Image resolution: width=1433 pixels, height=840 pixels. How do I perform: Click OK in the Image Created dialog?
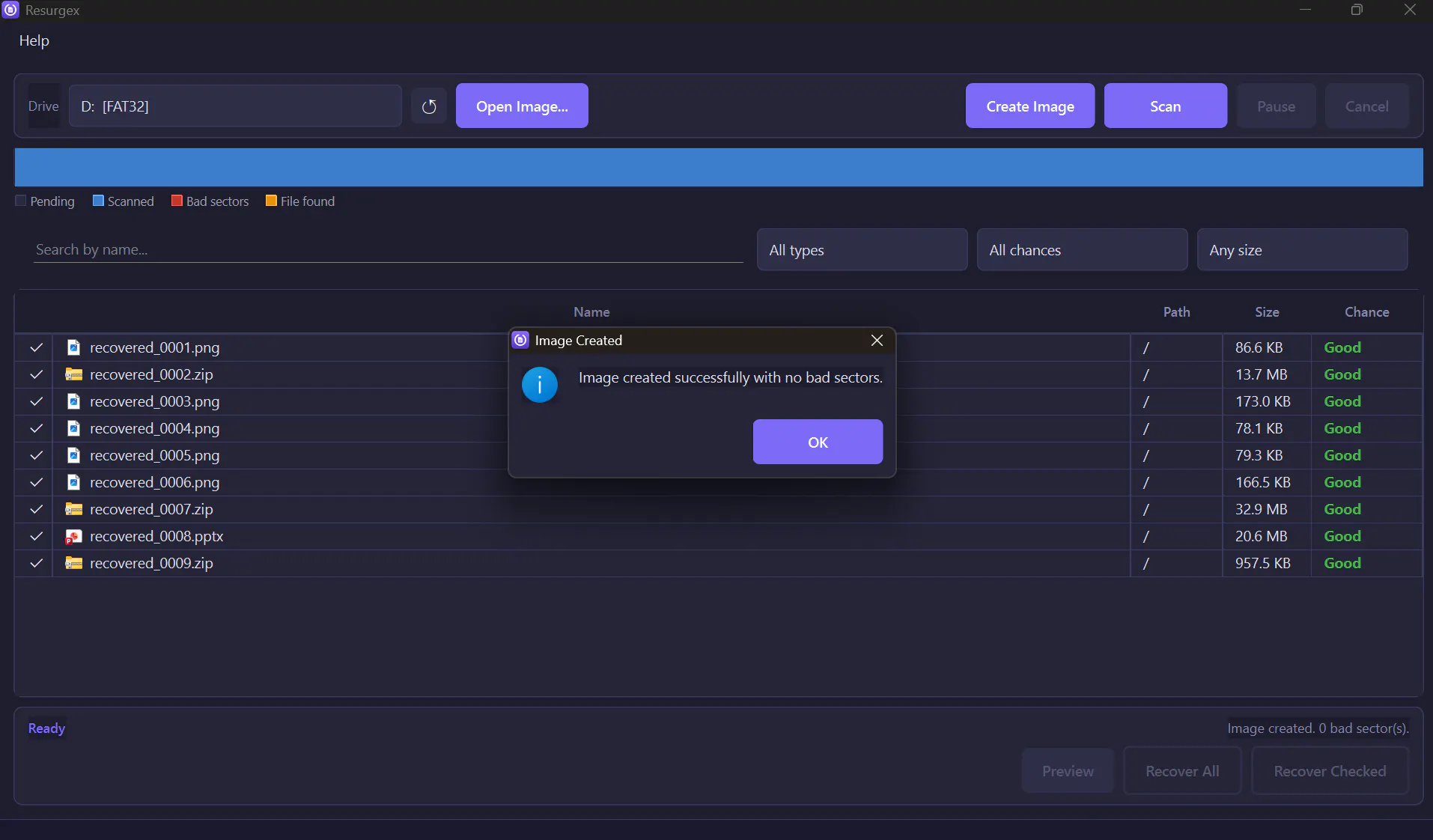pos(818,442)
